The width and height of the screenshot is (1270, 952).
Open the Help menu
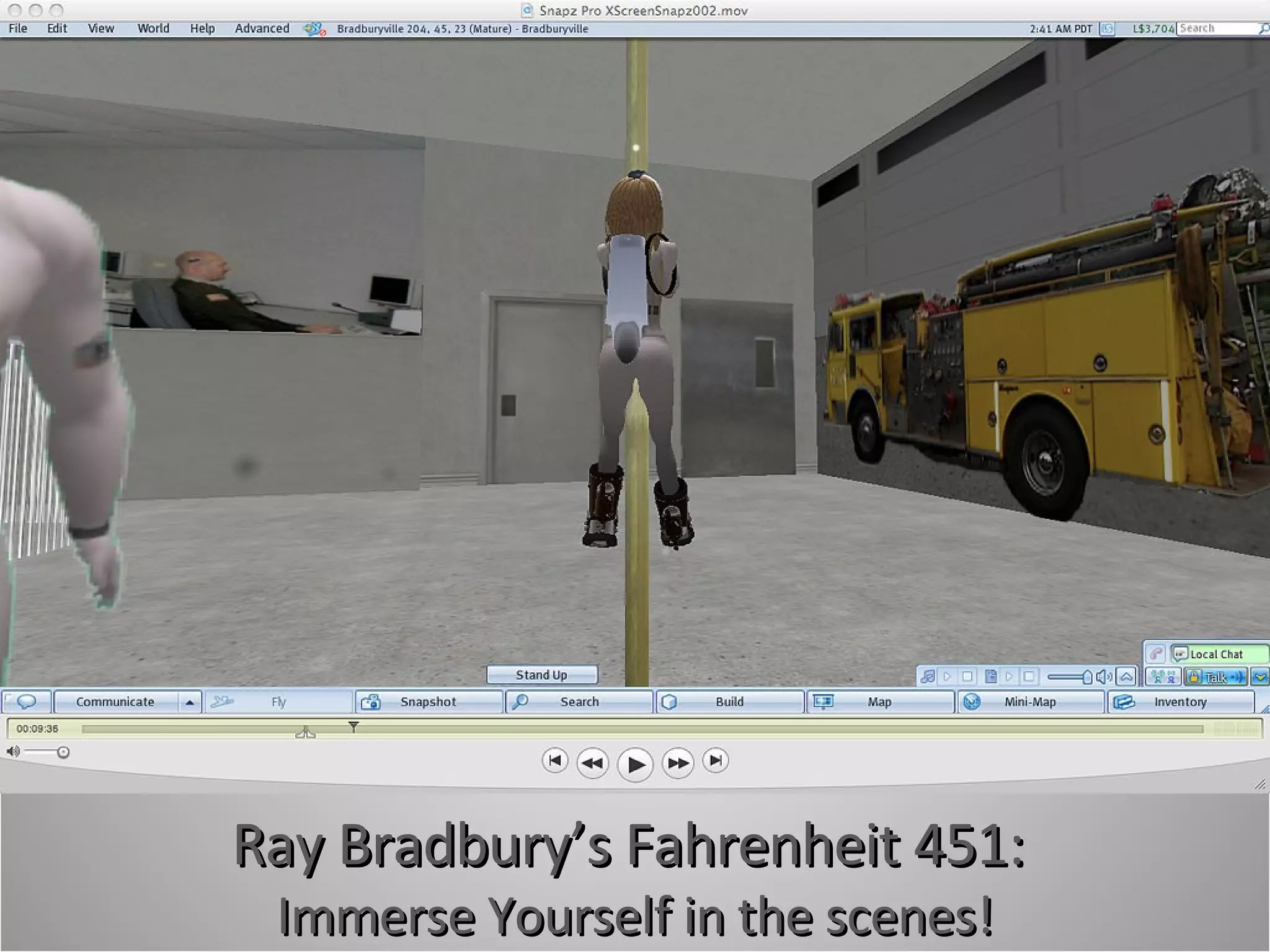click(202, 29)
